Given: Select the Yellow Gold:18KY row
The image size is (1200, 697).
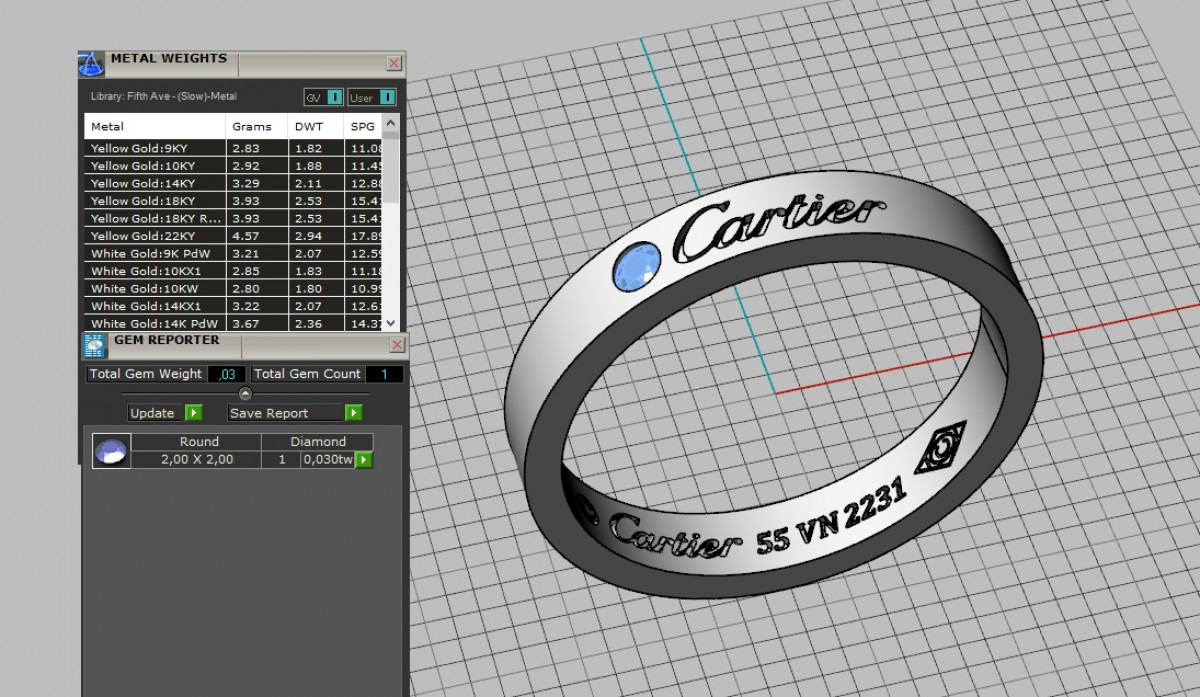Looking at the screenshot, I should [143, 201].
